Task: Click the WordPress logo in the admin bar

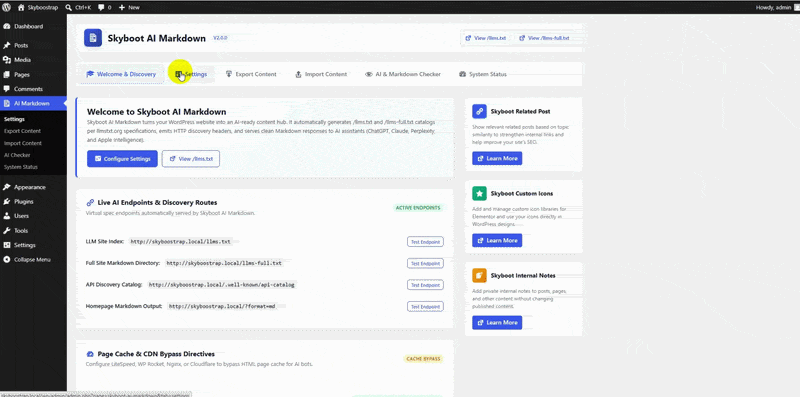Action: [x=6, y=8]
